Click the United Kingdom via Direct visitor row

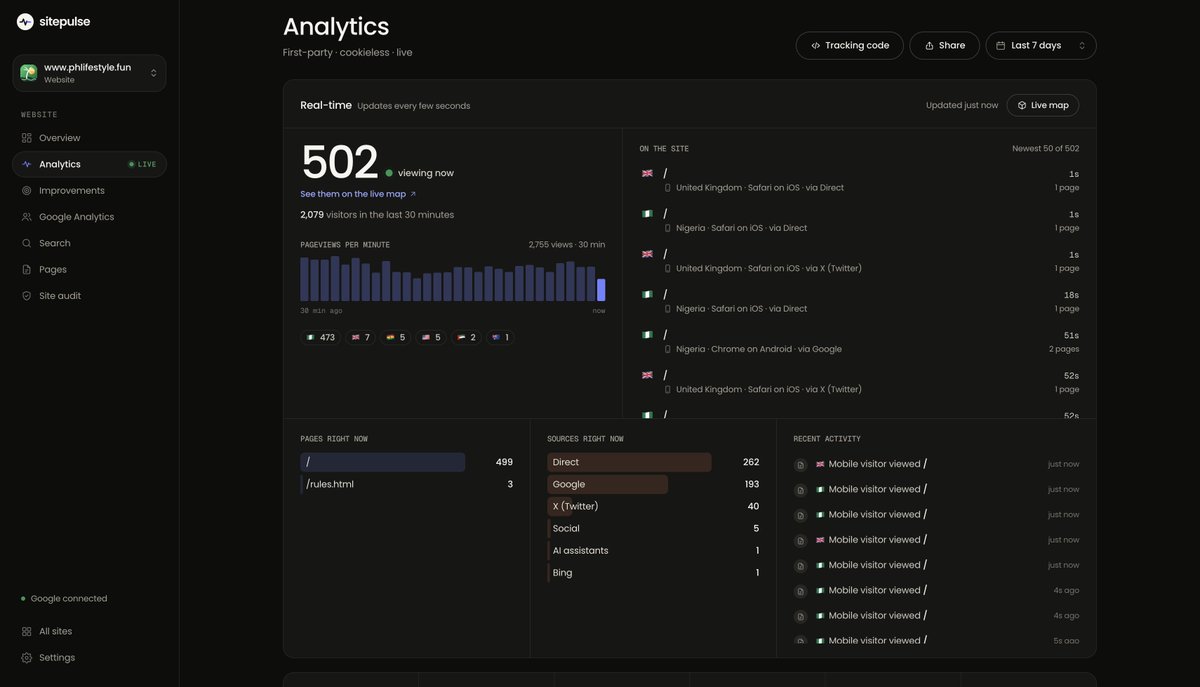[859, 180]
